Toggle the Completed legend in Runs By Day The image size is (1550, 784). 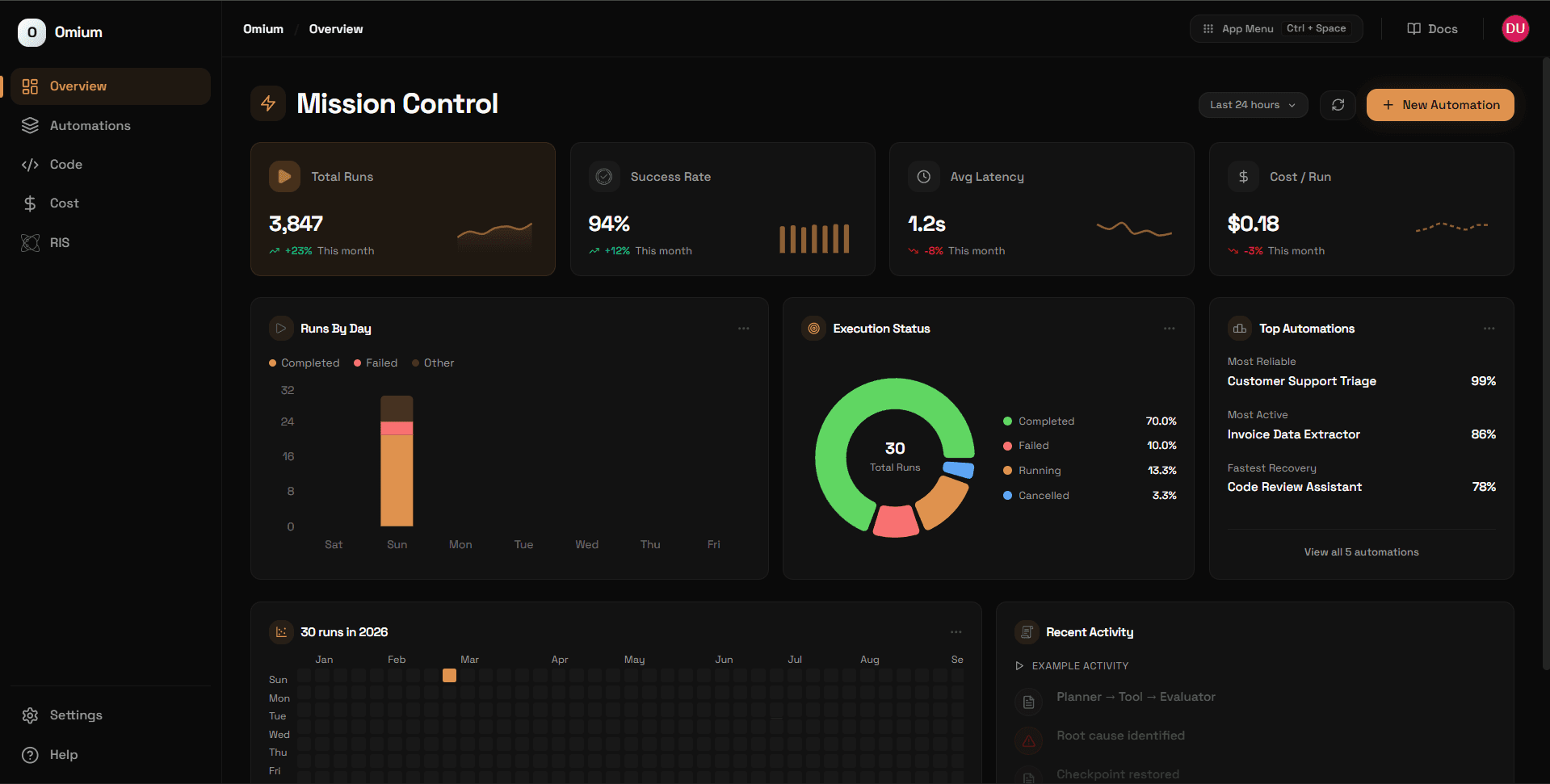tap(304, 363)
